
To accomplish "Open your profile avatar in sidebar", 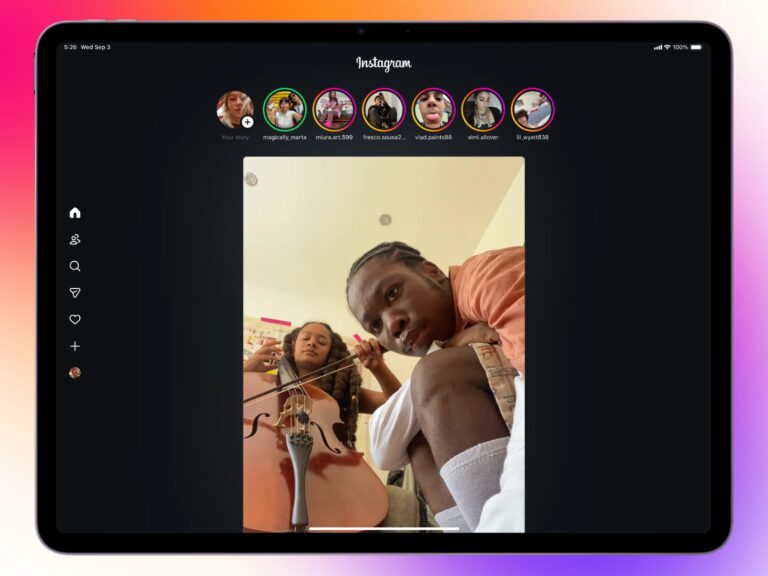I will point(75,373).
